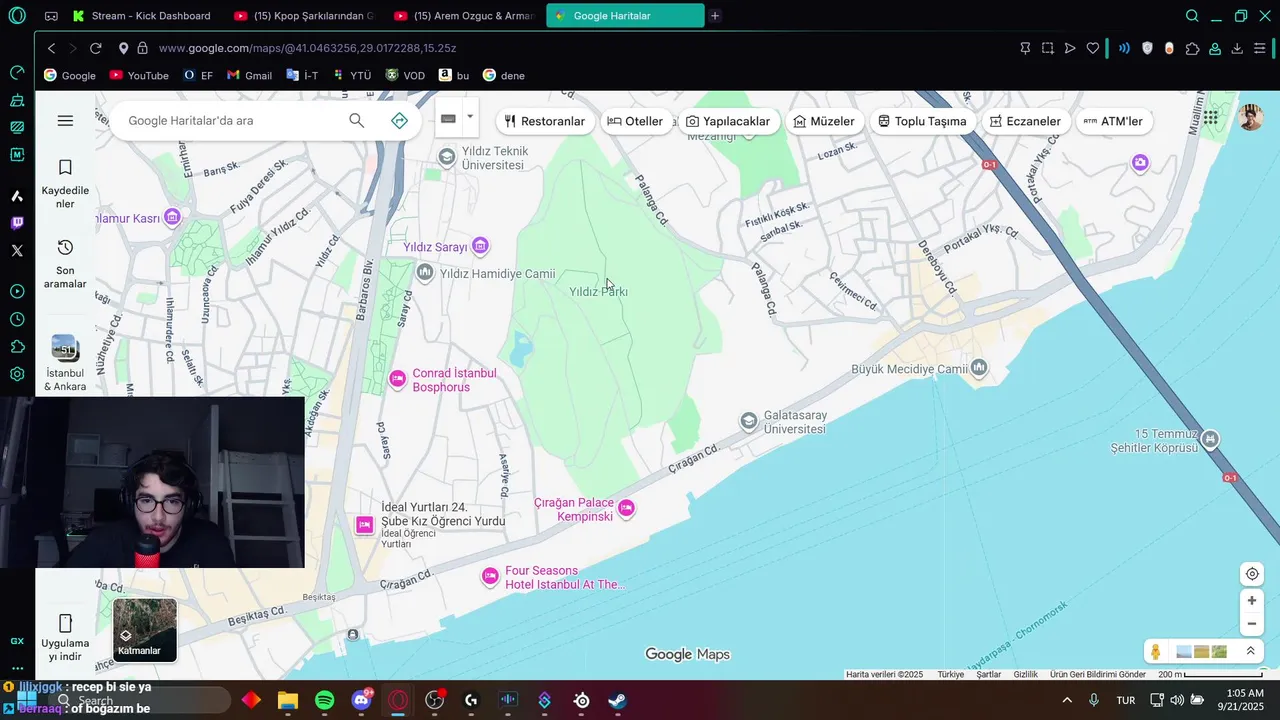Click the Yıldız Sarayı map pin

[x=480, y=245]
